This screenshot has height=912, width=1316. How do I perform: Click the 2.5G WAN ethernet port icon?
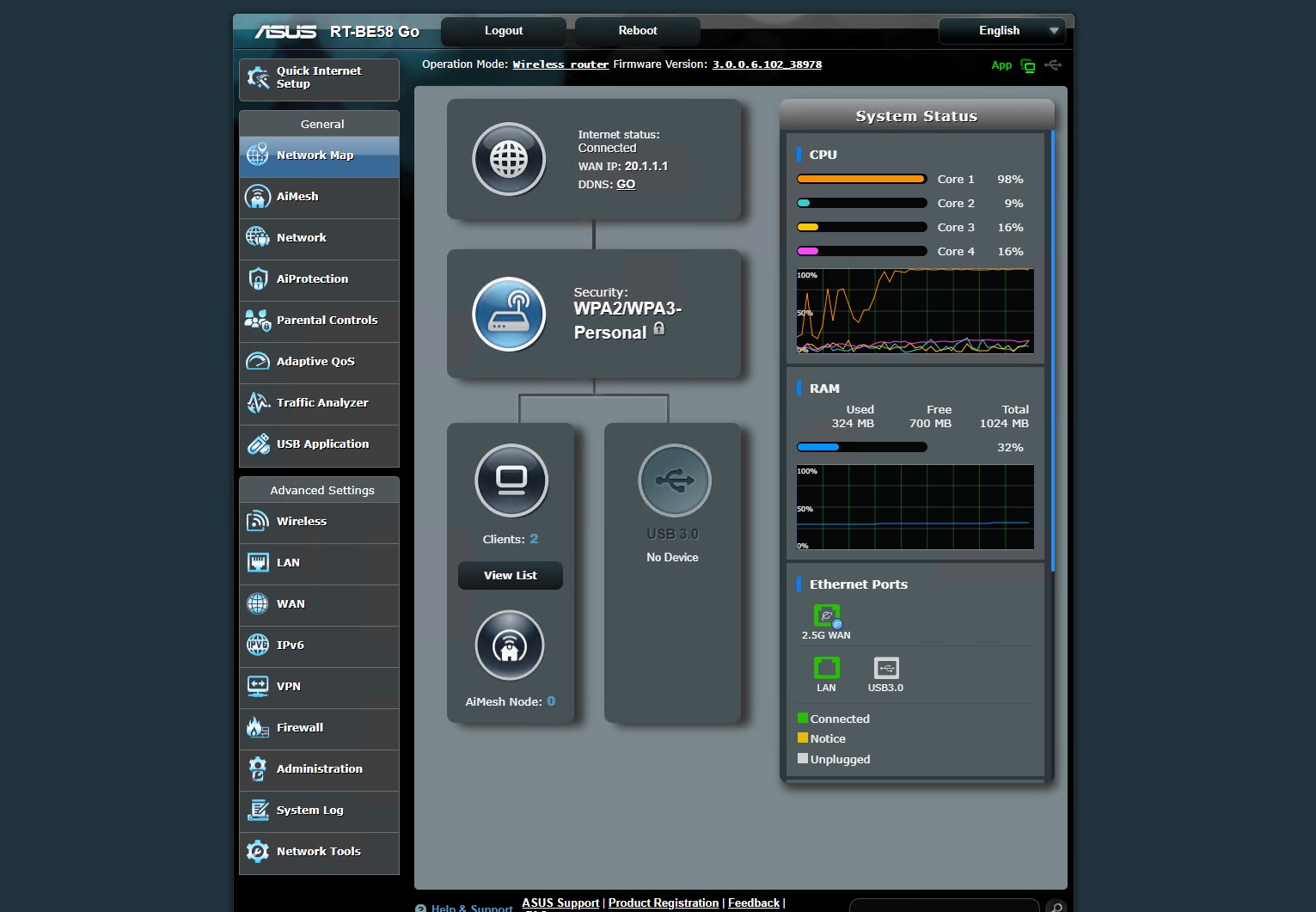826,615
